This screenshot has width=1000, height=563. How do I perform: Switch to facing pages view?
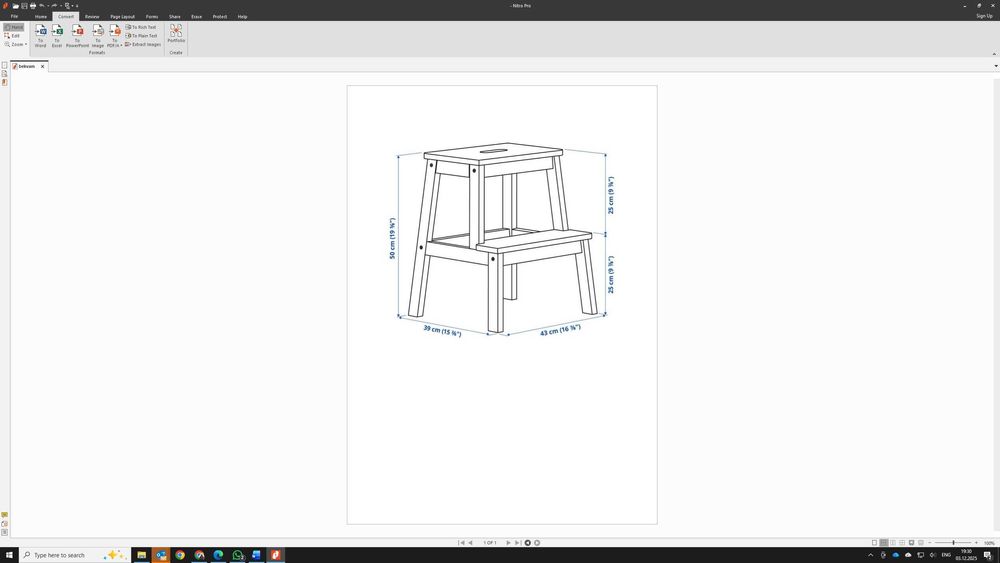(893, 543)
